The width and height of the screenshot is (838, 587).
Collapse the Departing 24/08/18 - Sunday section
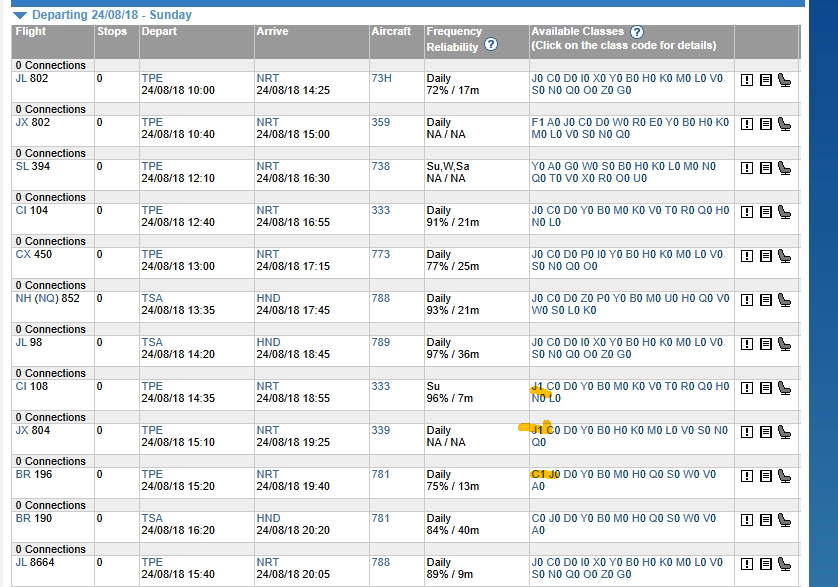[20, 15]
